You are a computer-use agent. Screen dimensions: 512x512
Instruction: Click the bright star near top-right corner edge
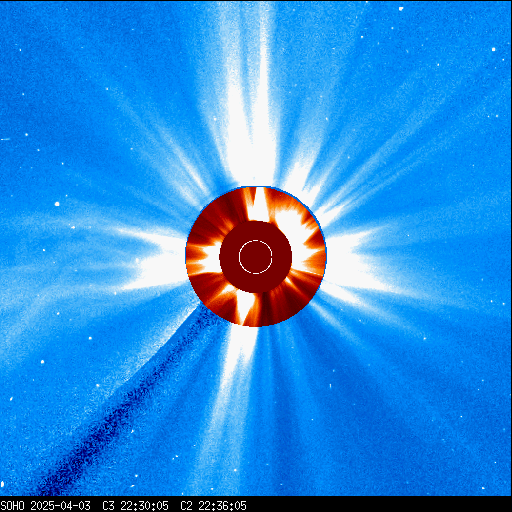(493, 49)
